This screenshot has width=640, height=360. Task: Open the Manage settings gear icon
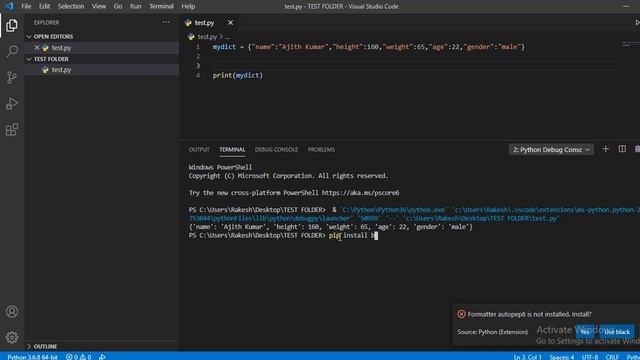pyautogui.click(x=12, y=338)
